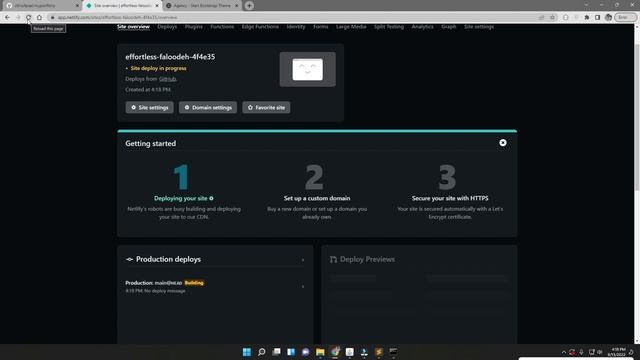
Task: Share this page from address bar
Action: coord(542,18)
